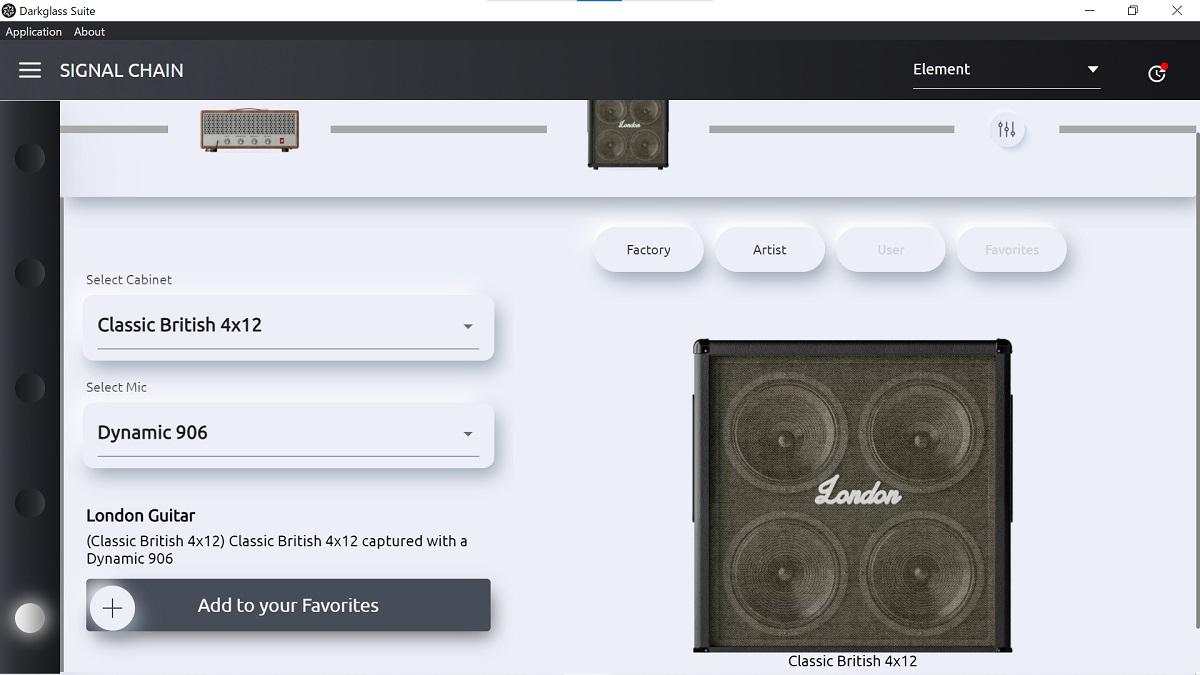Switch to the Artist cabinets tab
Screen dimensions: 1200x675
pos(770,250)
